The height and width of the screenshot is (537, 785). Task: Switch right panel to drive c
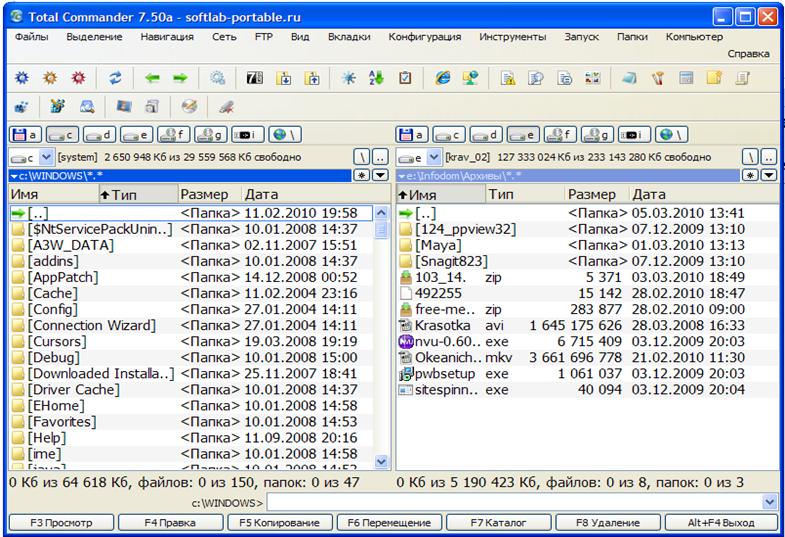point(449,135)
